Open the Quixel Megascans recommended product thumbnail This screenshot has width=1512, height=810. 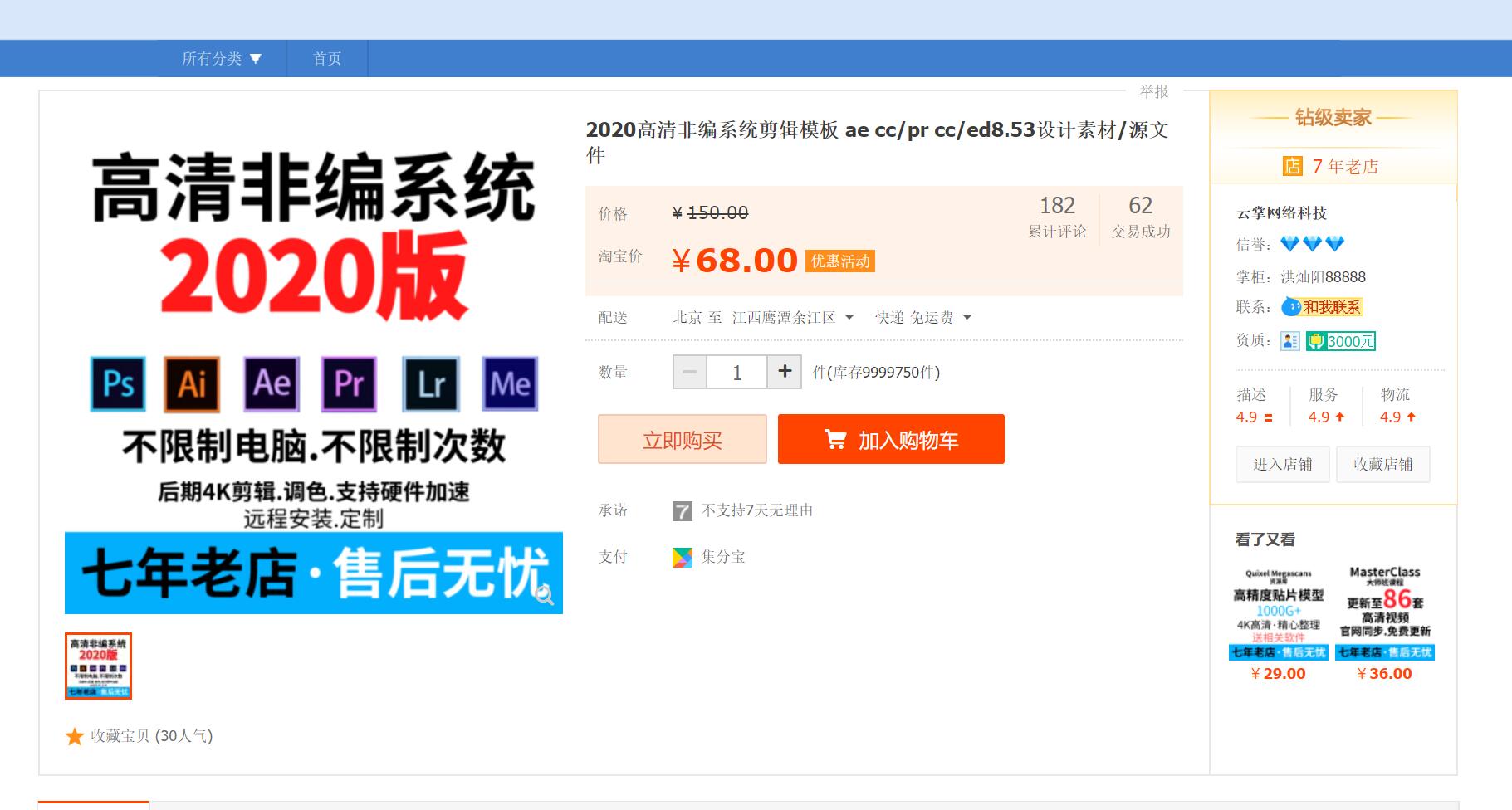click(x=1279, y=612)
